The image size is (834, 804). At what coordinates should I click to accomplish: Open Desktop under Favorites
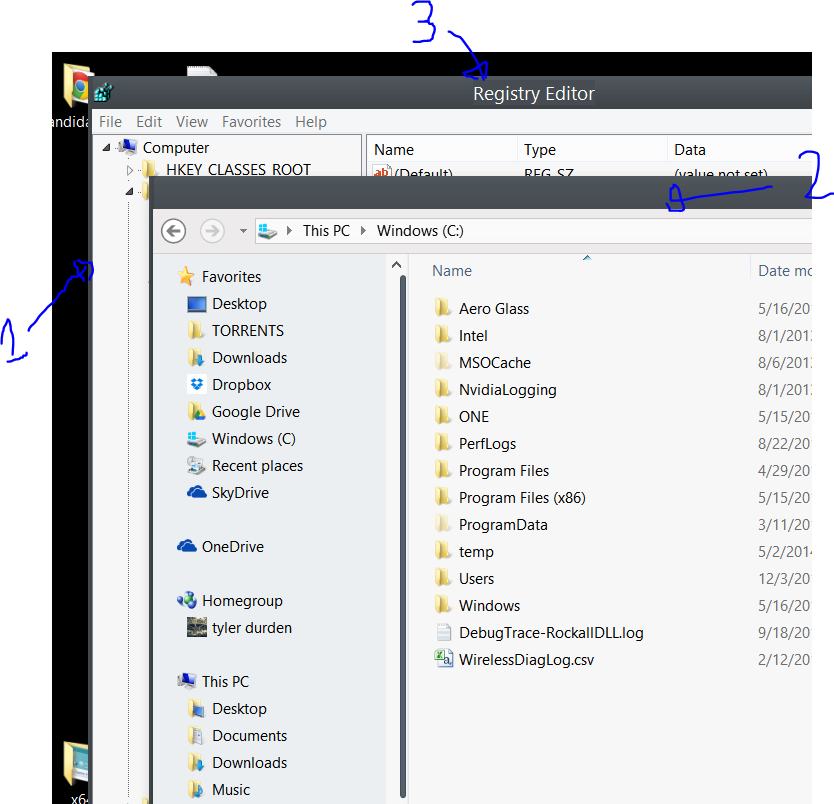(239, 304)
